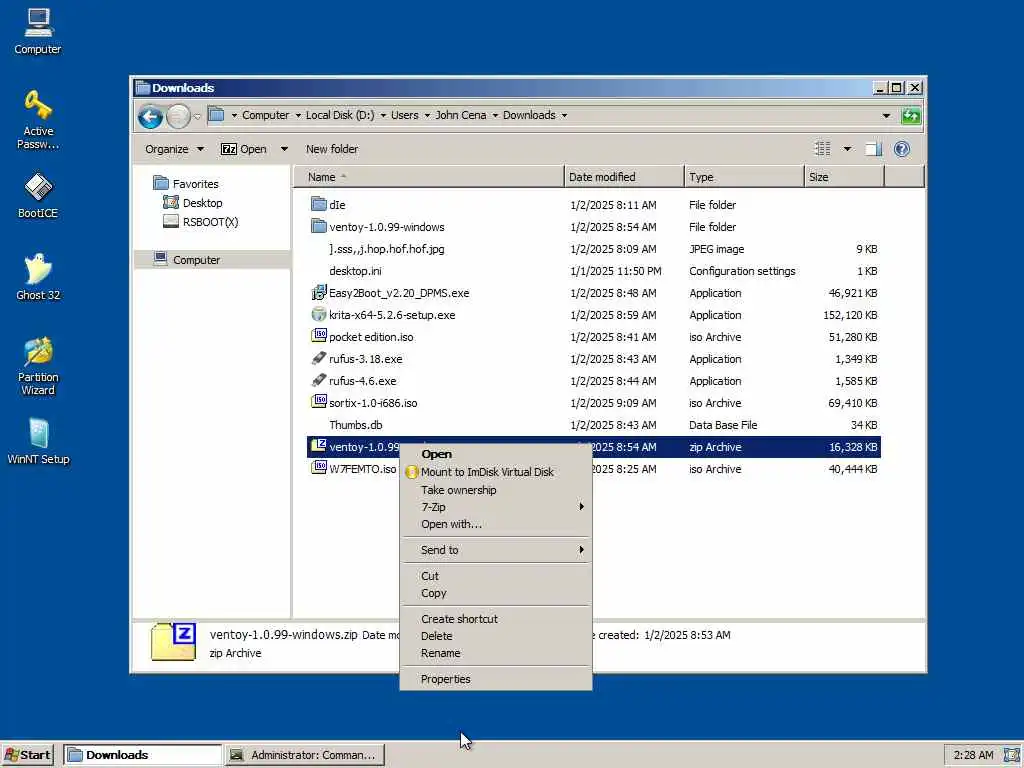Click the Start button
Screen dimensions: 1024x768
27,755
